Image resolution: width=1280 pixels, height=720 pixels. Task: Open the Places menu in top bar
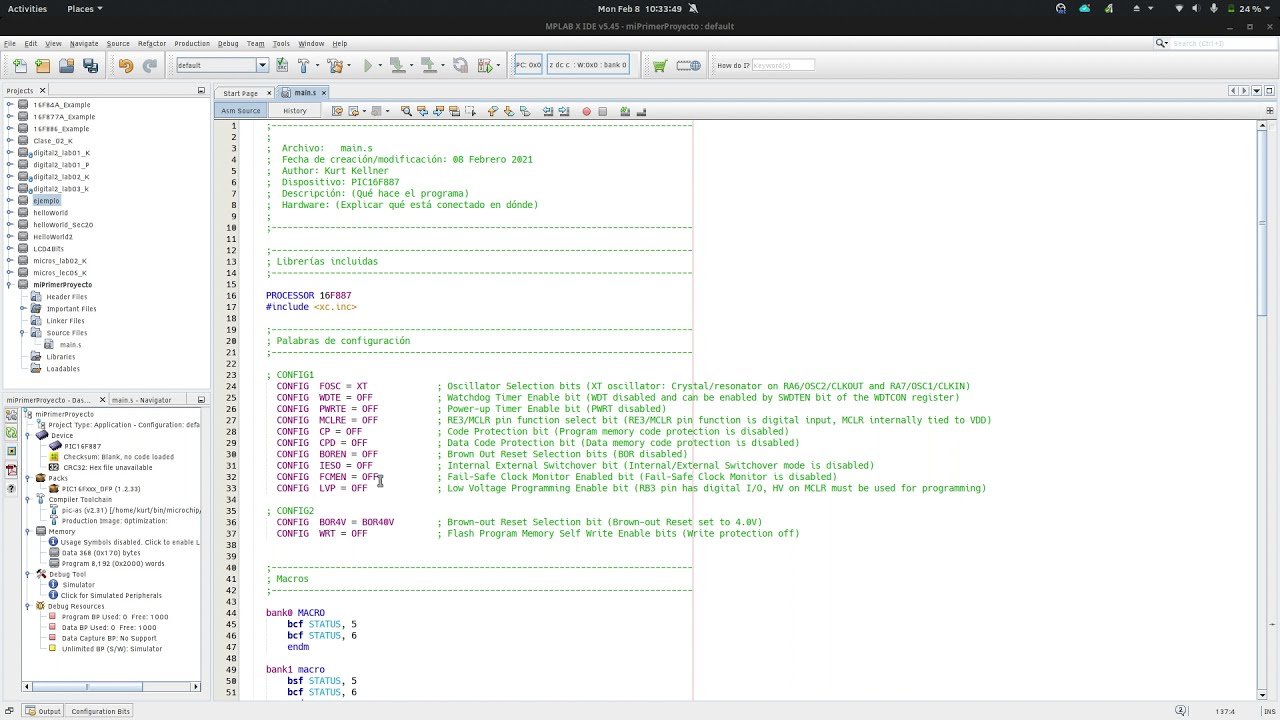(84, 9)
